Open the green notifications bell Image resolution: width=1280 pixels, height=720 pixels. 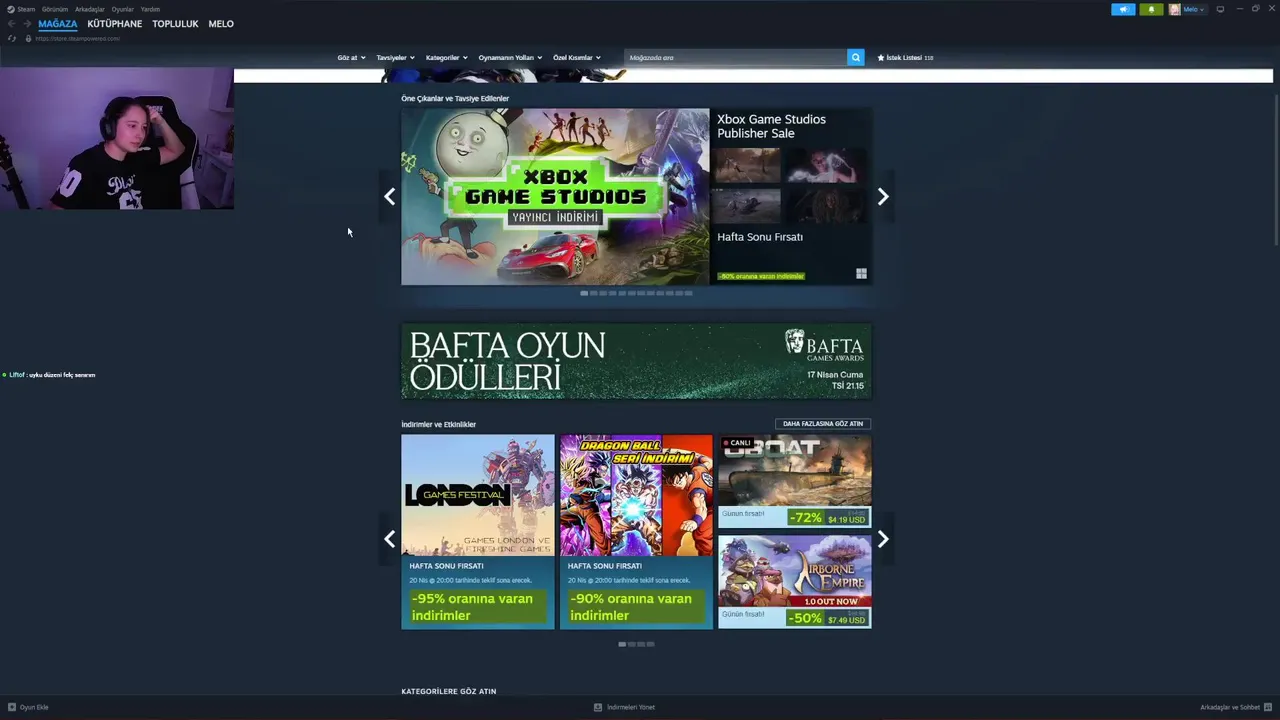pos(1151,9)
